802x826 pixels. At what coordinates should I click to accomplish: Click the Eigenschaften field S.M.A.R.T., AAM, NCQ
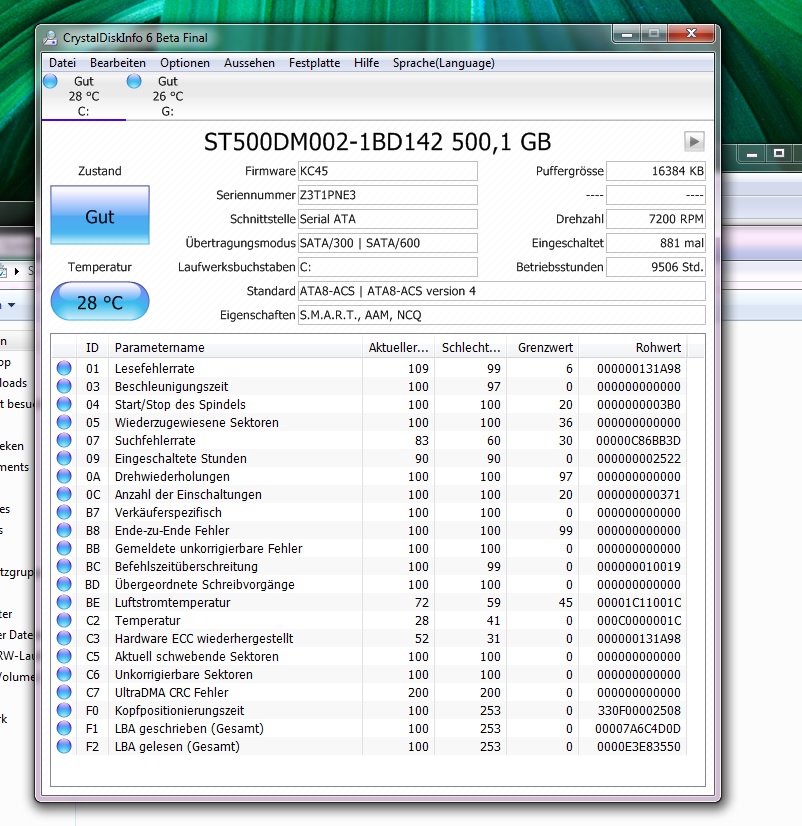pyautogui.click(x=502, y=315)
